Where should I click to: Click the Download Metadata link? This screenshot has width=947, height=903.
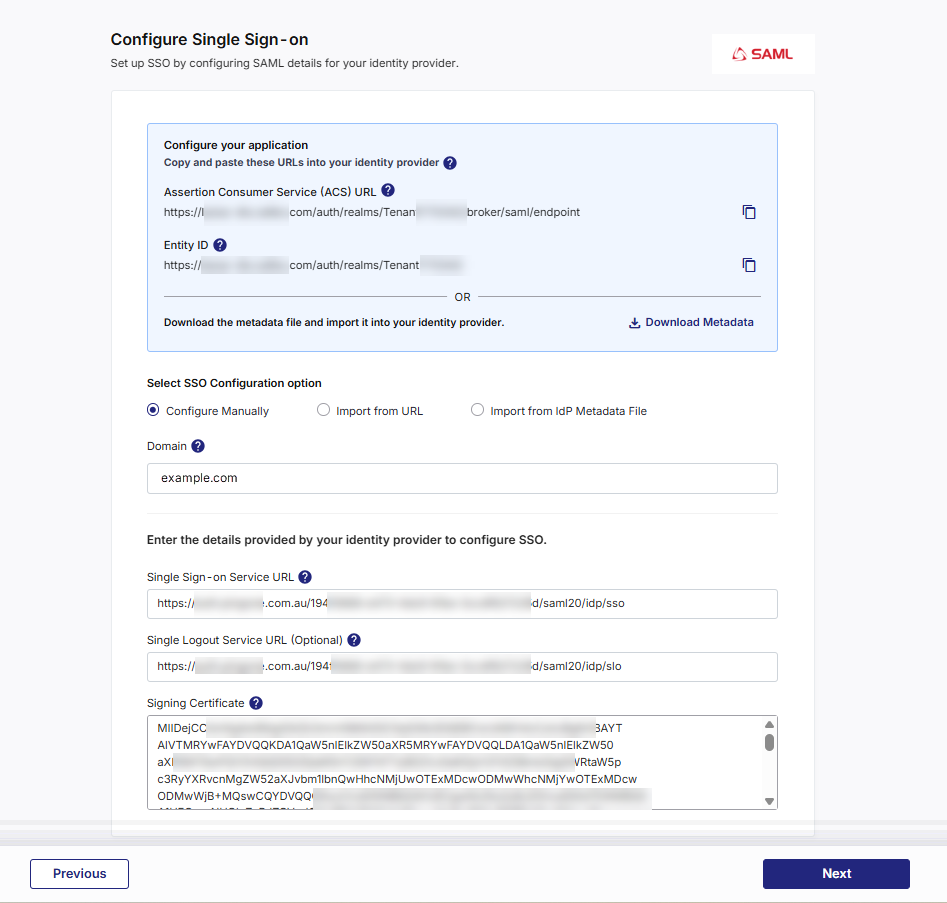coord(697,322)
